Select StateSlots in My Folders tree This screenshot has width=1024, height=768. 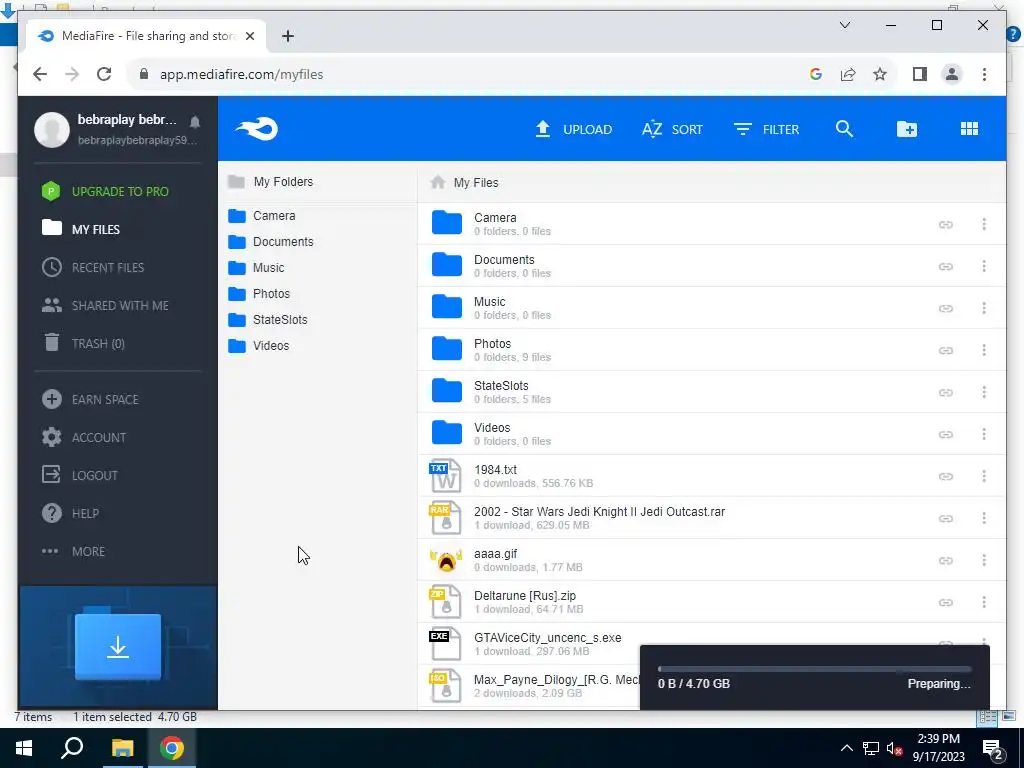pos(268,320)
